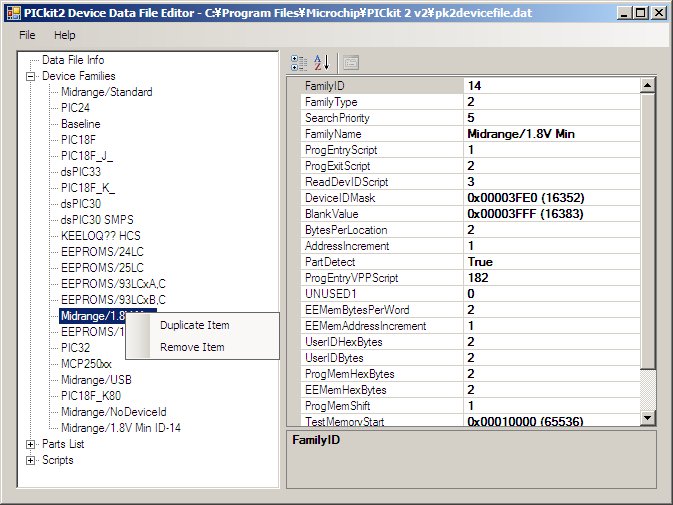
Task: Open the Help menu
Action: click(64, 35)
